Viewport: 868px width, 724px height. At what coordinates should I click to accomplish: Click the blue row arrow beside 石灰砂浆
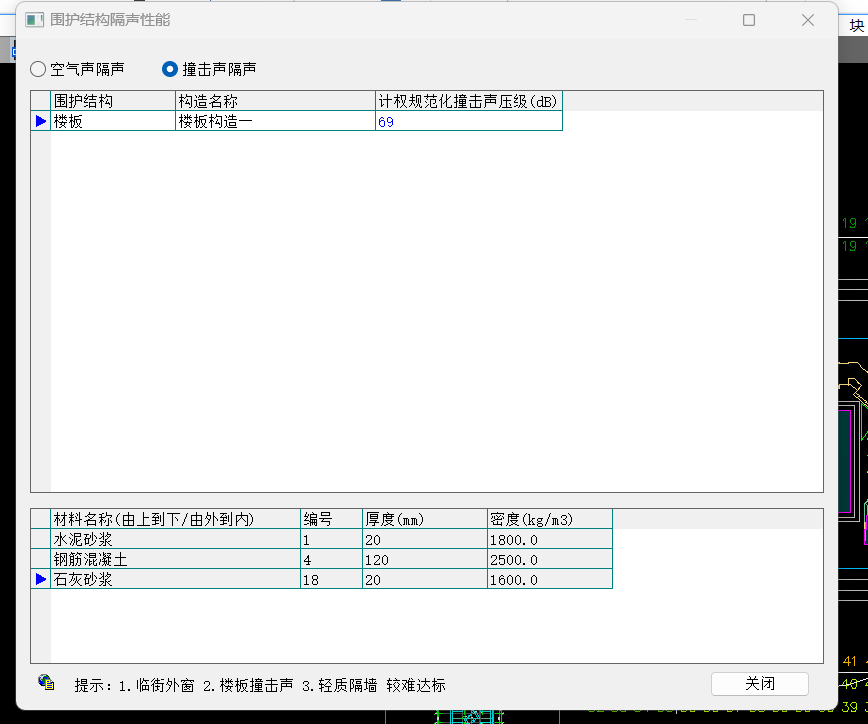41,579
